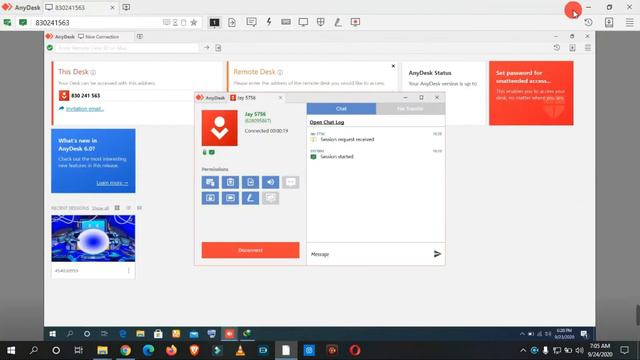Close the Remote Desk panel

pos(393,66)
